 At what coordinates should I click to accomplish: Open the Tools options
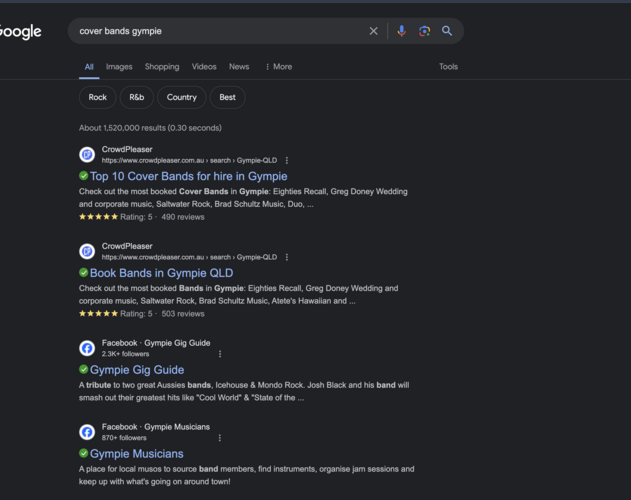(448, 67)
